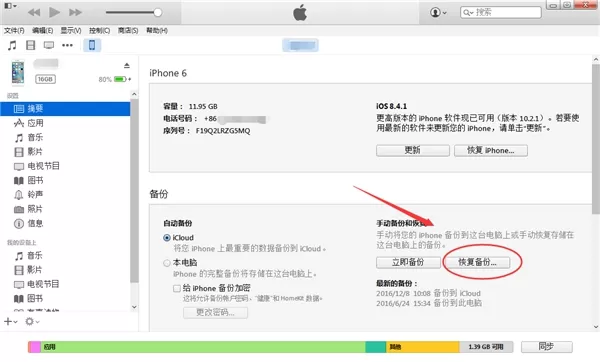Click the 同步 button
The image size is (600, 362).
[x=546, y=347]
